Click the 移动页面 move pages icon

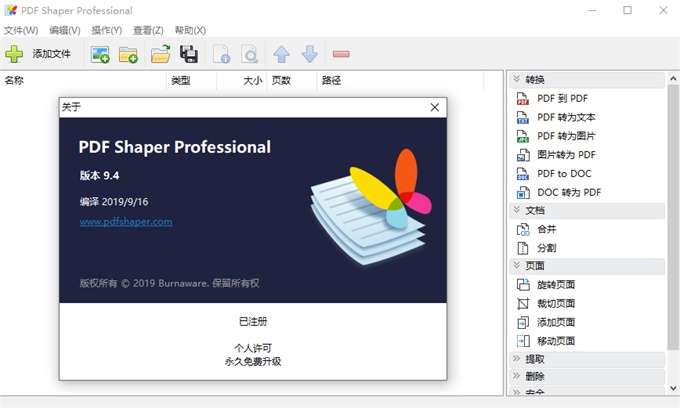(523, 341)
